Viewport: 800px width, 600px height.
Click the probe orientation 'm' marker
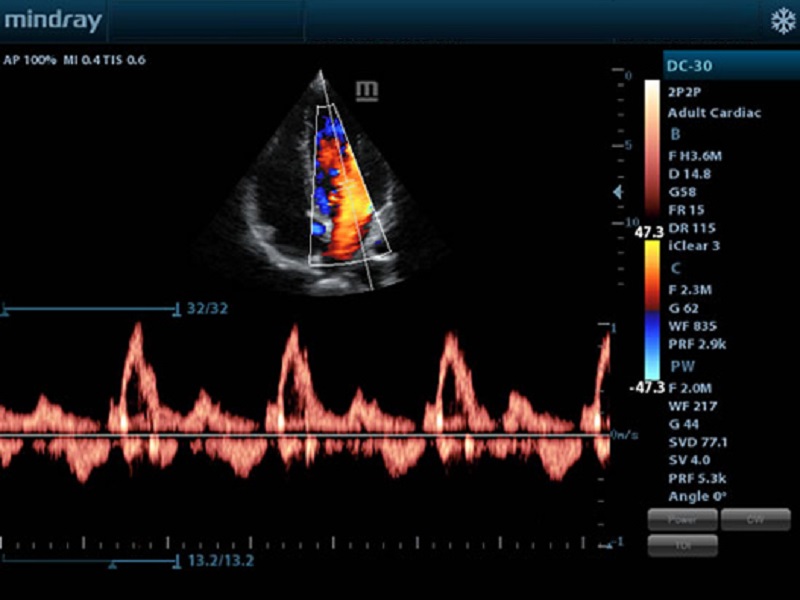click(367, 91)
